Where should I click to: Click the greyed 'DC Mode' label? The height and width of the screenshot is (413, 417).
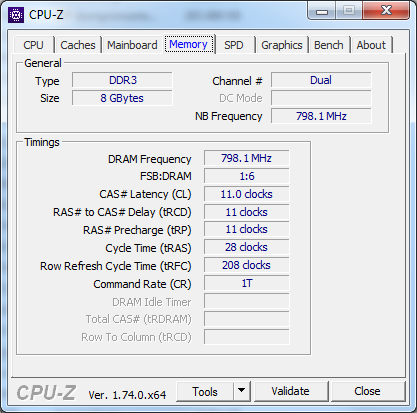(x=241, y=98)
